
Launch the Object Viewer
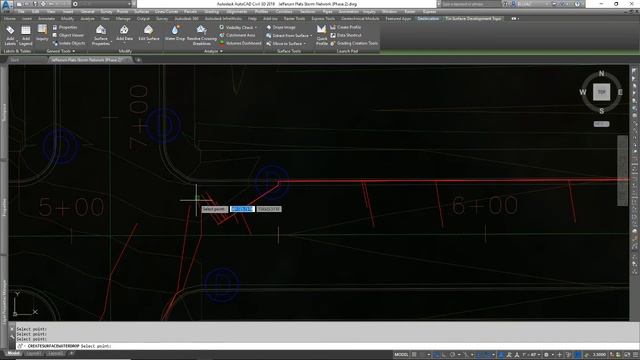click(68, 35)
